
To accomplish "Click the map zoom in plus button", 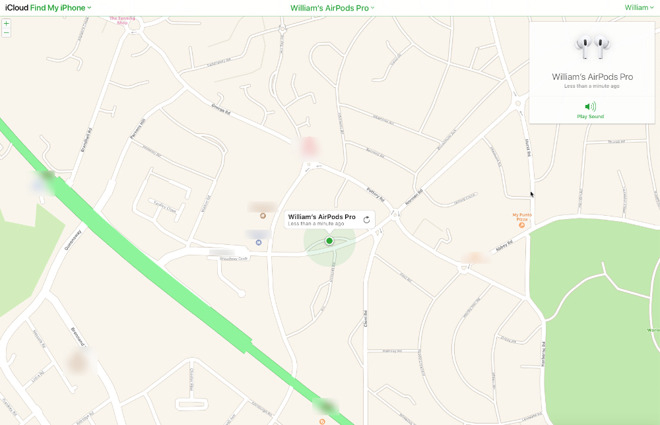I will [6, 24].
